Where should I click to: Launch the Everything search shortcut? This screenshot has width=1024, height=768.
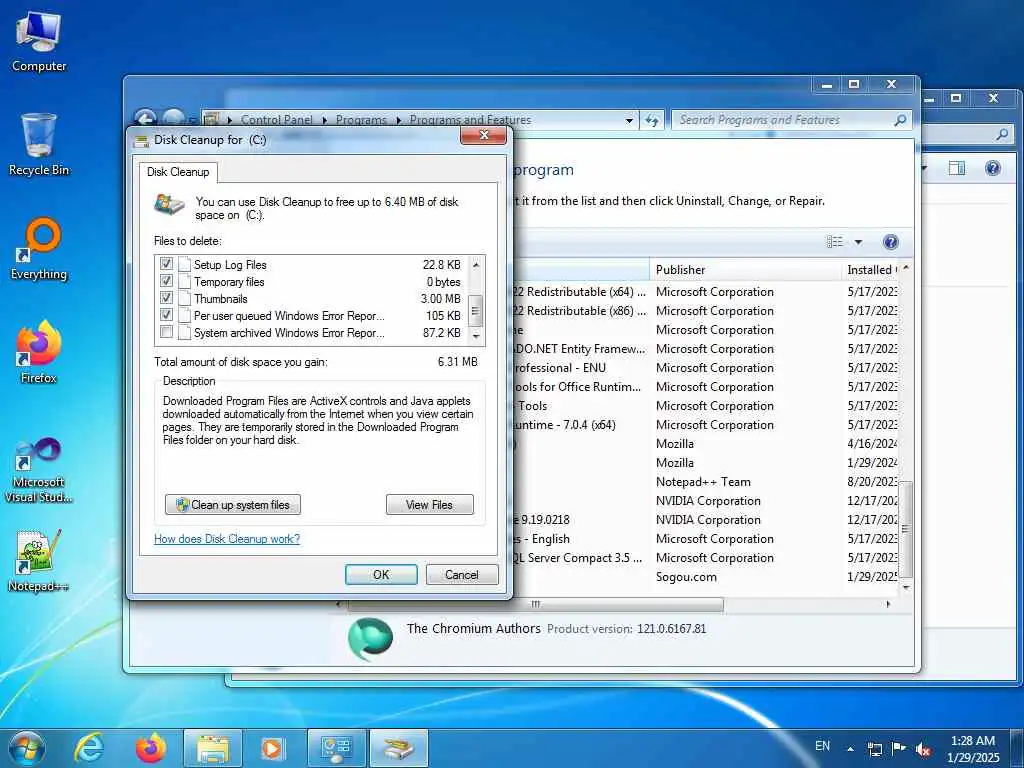click(x=39, y=248)
